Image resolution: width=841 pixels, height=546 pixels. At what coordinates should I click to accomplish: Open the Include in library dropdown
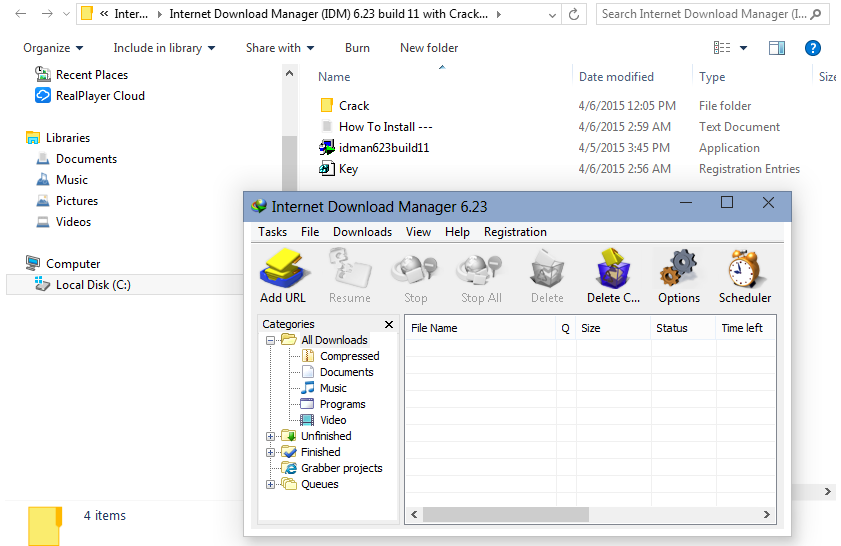(164, 48)
